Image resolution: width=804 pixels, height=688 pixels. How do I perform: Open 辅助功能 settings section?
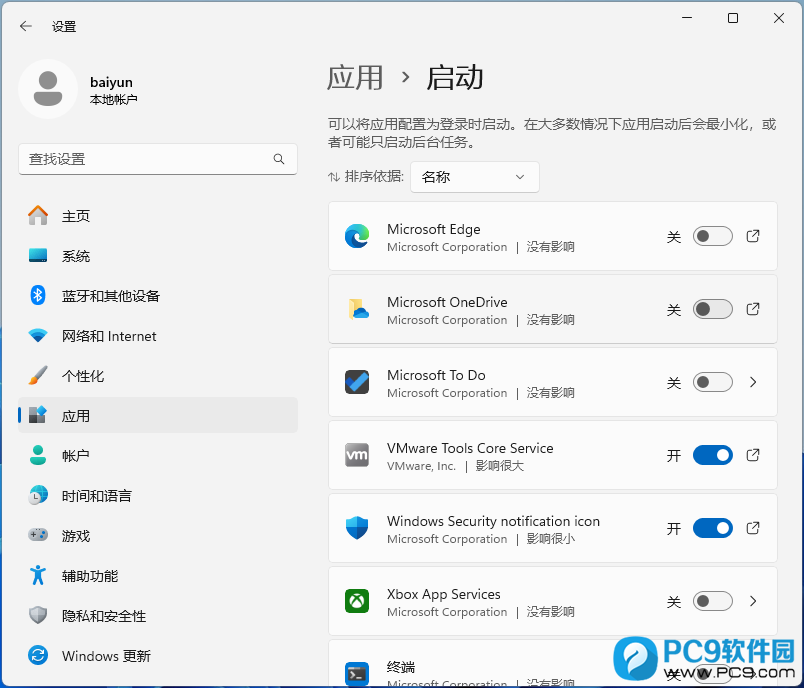click(x=158, y=575)
